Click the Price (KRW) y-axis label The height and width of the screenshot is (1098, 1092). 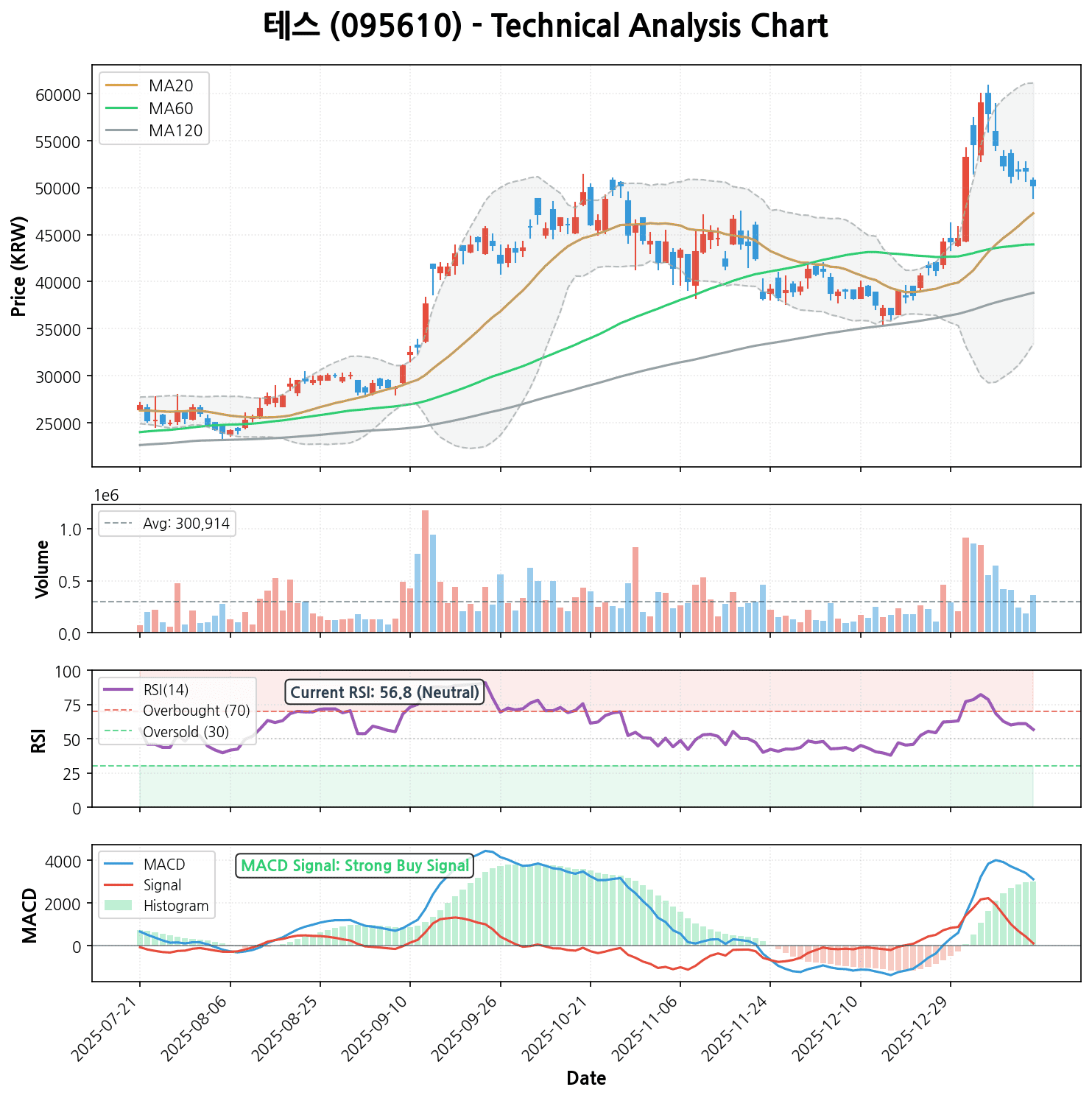coord(19,267)
